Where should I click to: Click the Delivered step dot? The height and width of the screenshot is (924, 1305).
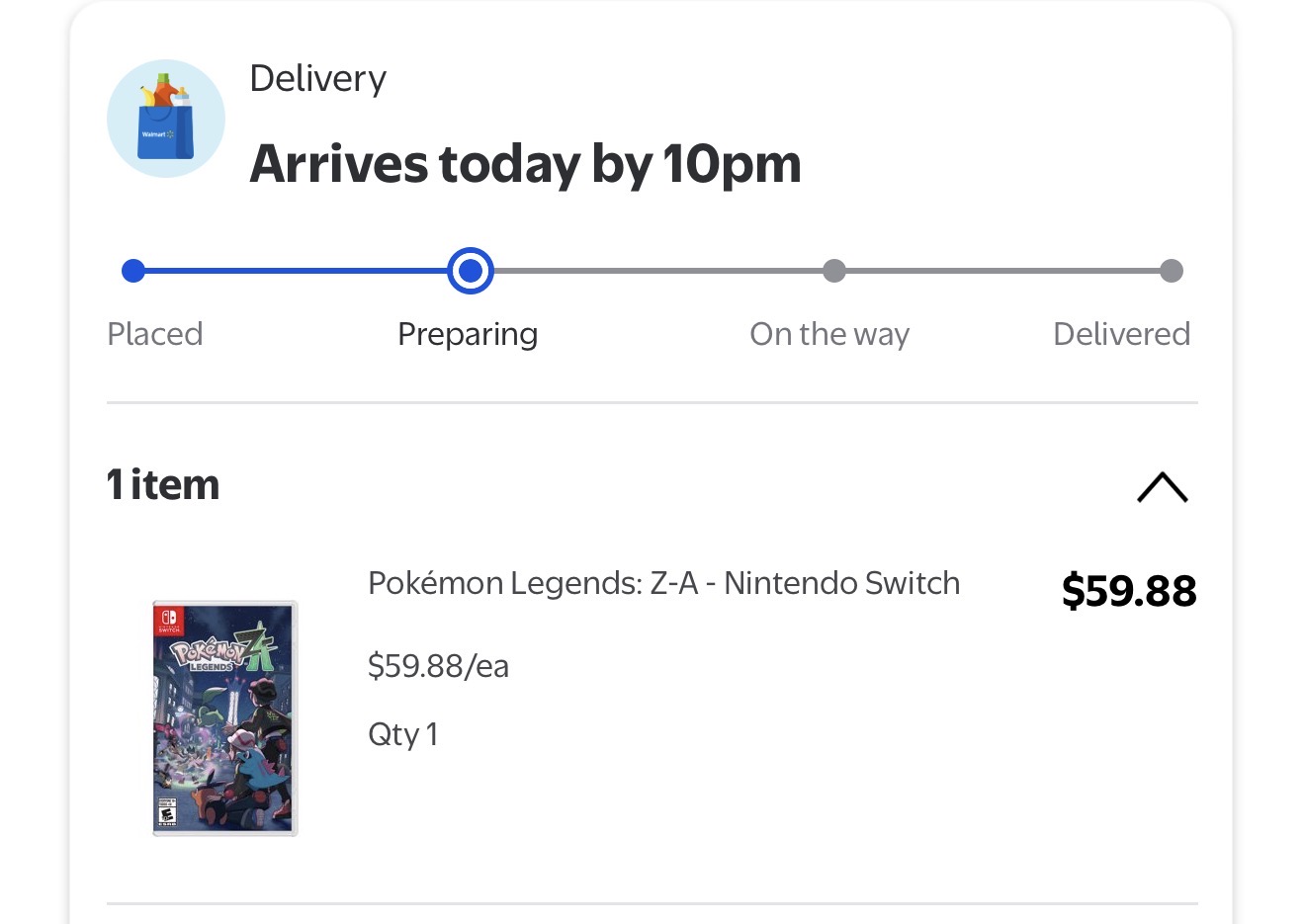pos(1172,271)
